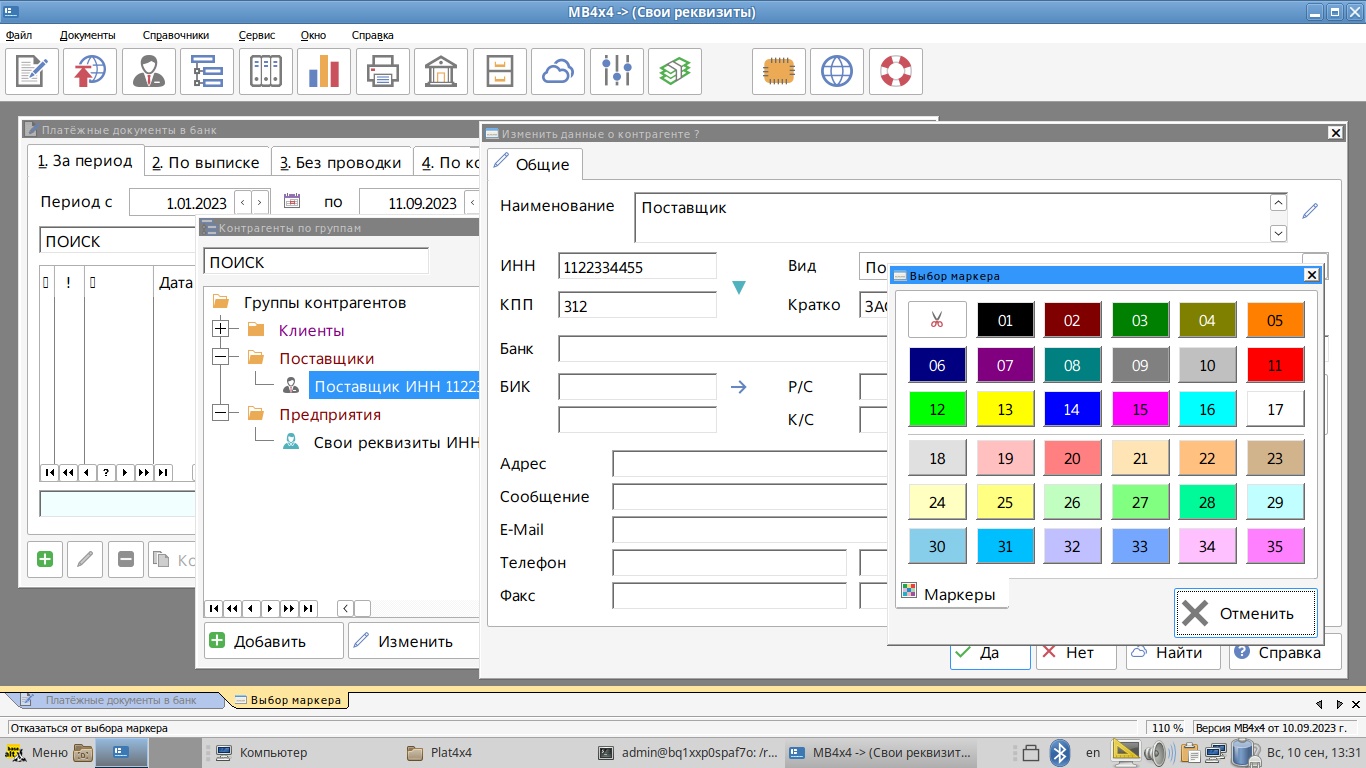Image resolution: width=1366 pixels, height=768 pixels.
Task: Collapse the Предприятия group tree node
Action: tap(221, 414)
